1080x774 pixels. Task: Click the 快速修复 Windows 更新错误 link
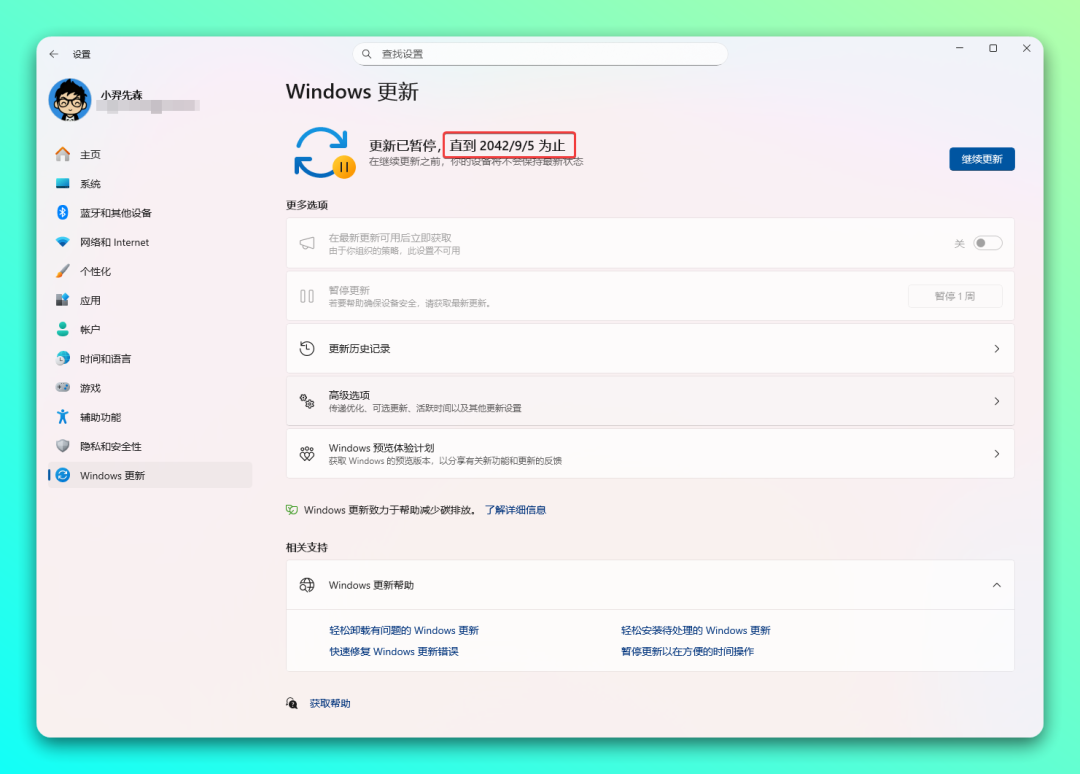click(394, 652)
